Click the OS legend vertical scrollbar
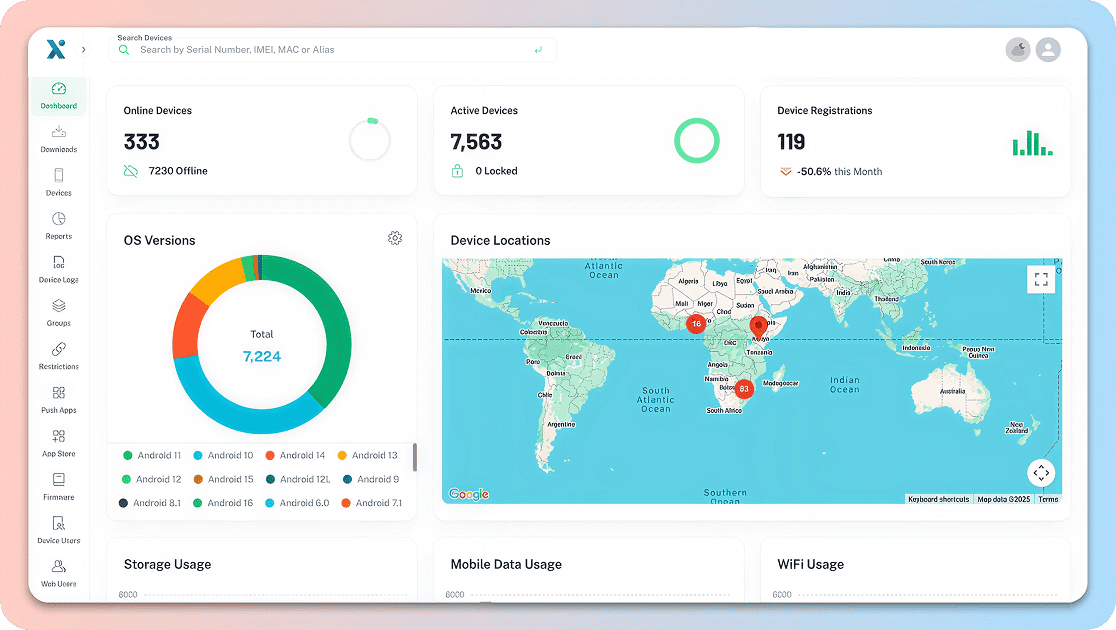The height and width of the screenshot is (630, 1116). point(415,458)
